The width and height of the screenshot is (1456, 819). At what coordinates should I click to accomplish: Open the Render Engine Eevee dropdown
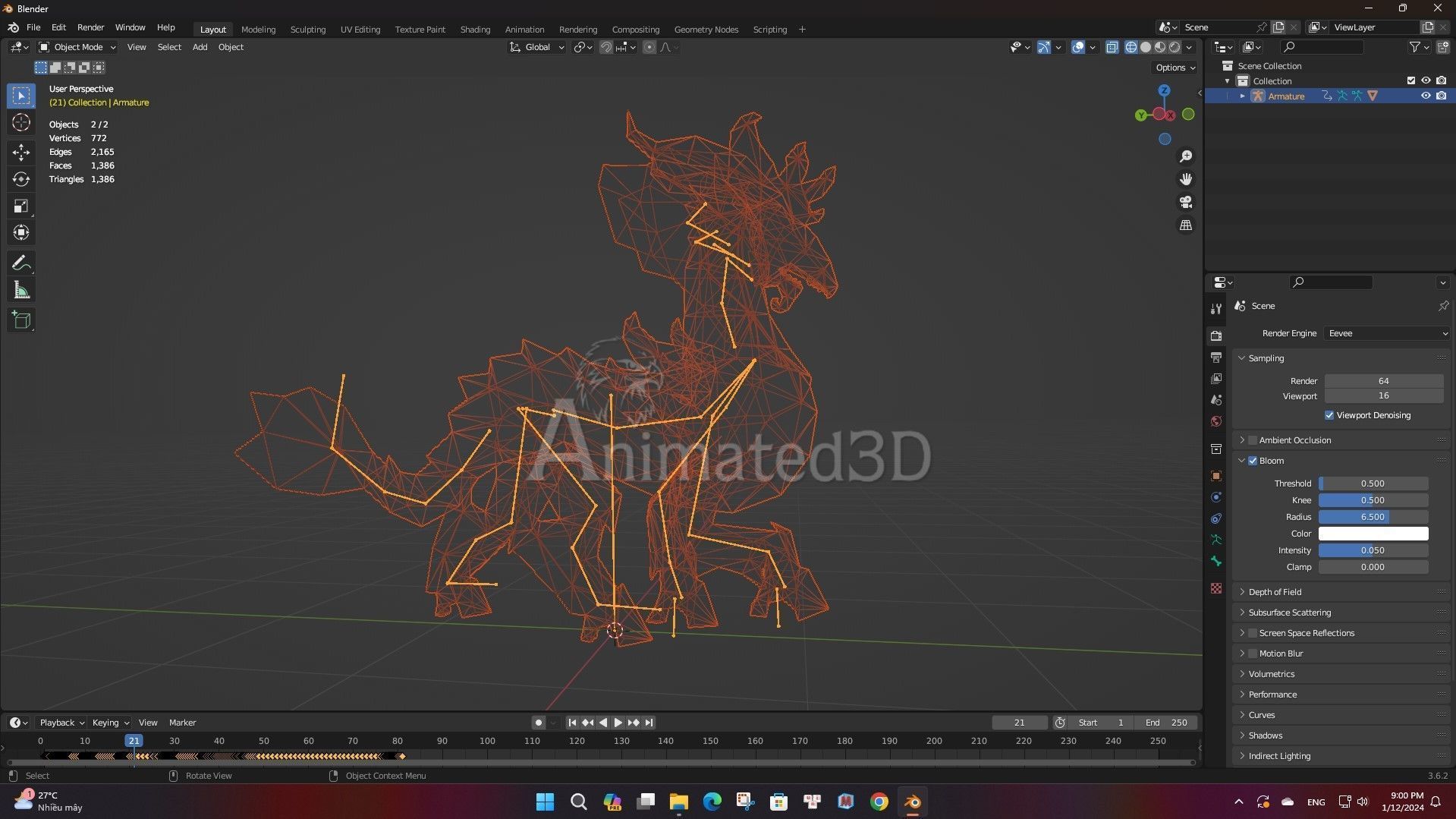(x=1387, y=333)
